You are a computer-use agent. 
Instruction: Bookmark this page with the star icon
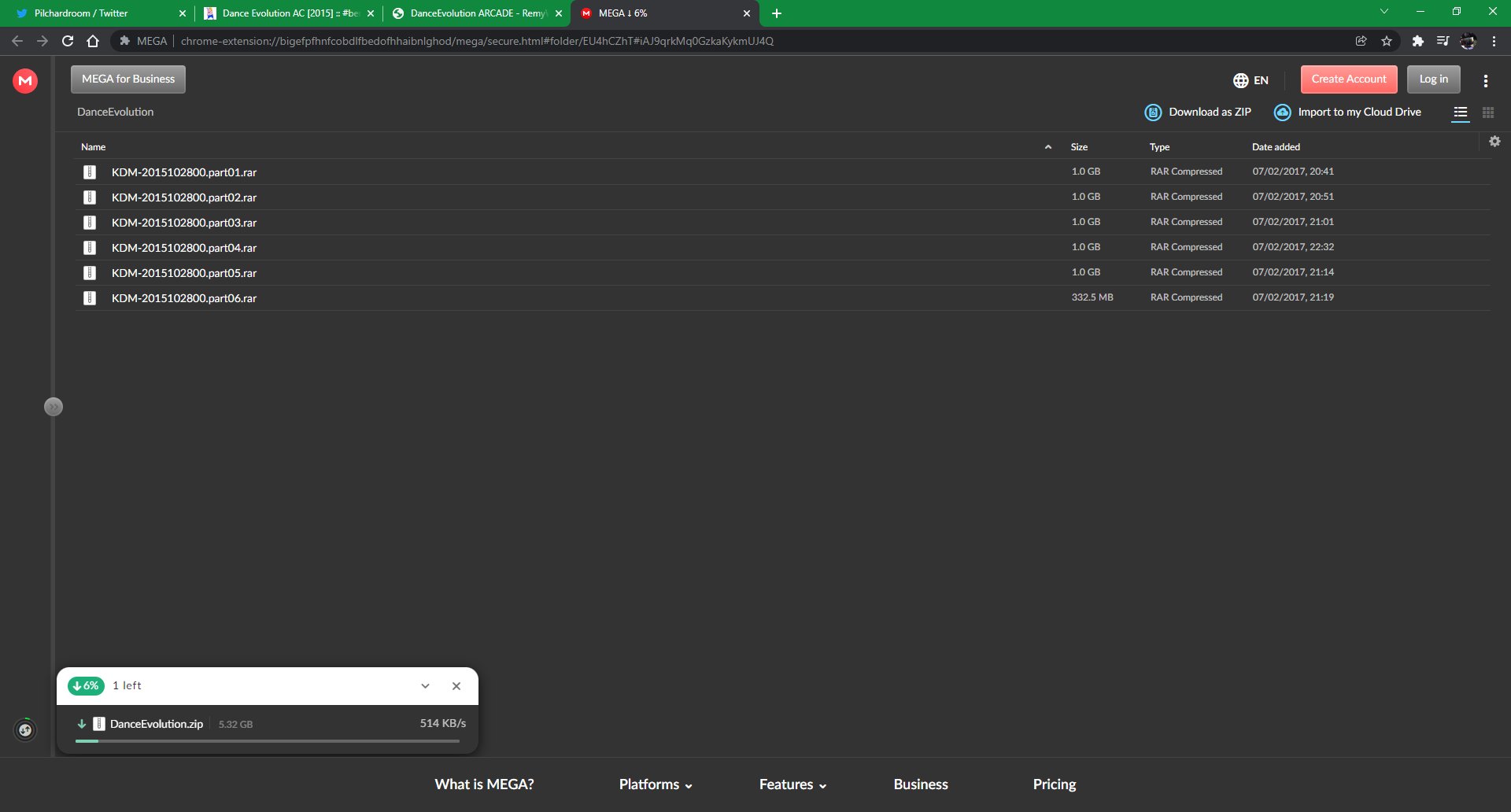point(1387,41)
